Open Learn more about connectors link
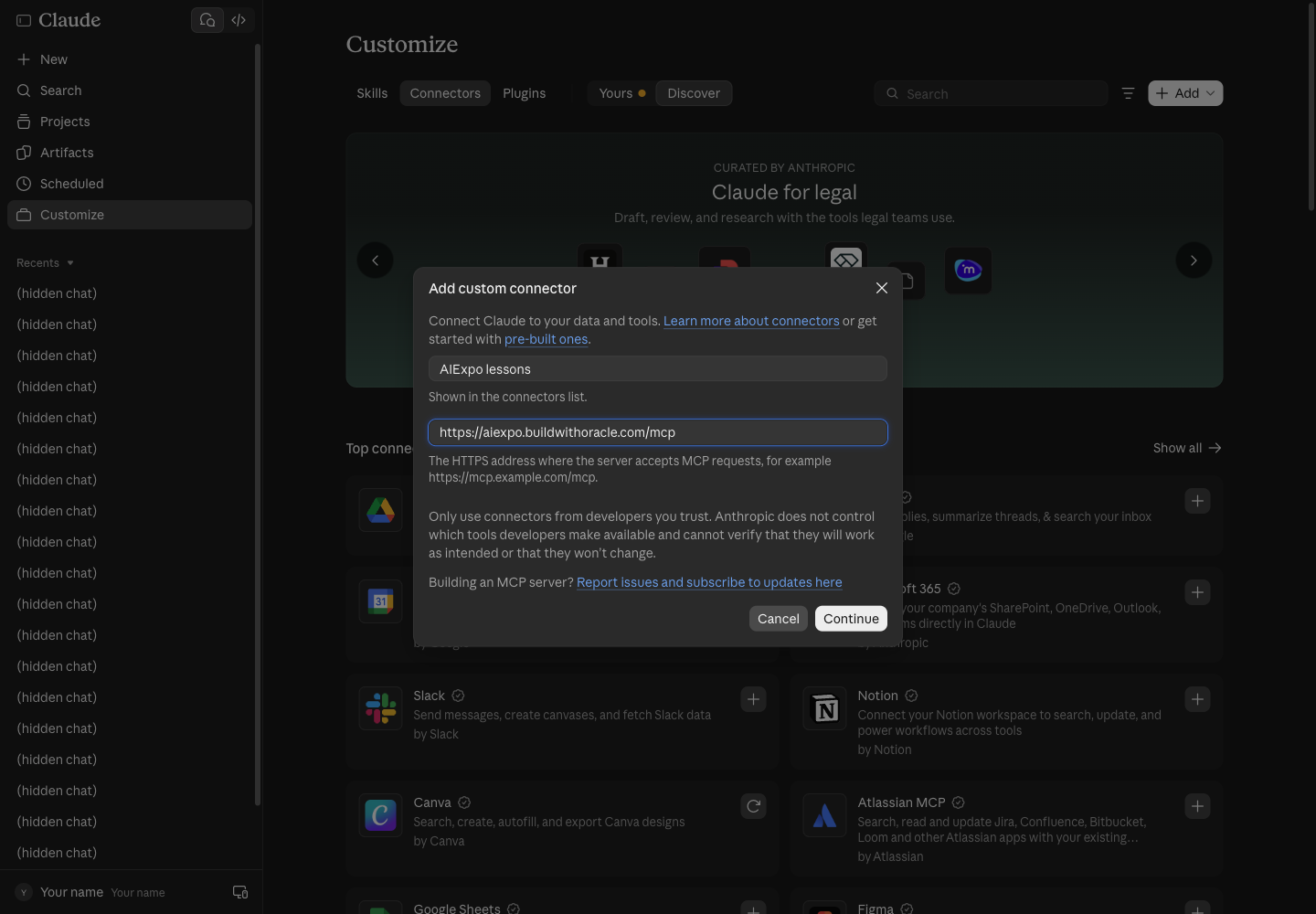Image resolution: width=1316 pixels, height=914 pixels. point(751,321)
